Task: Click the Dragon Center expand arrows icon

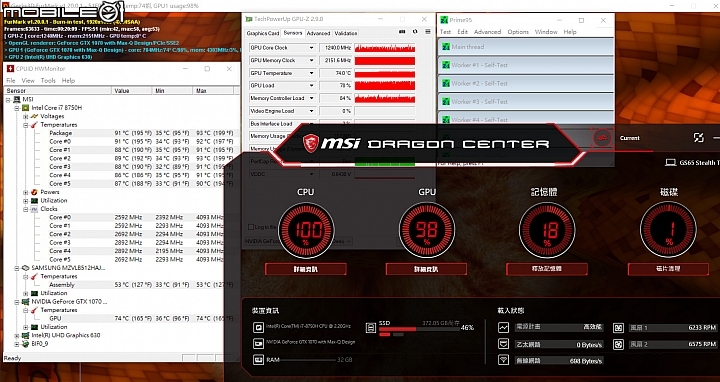Action: pos(698,137)
